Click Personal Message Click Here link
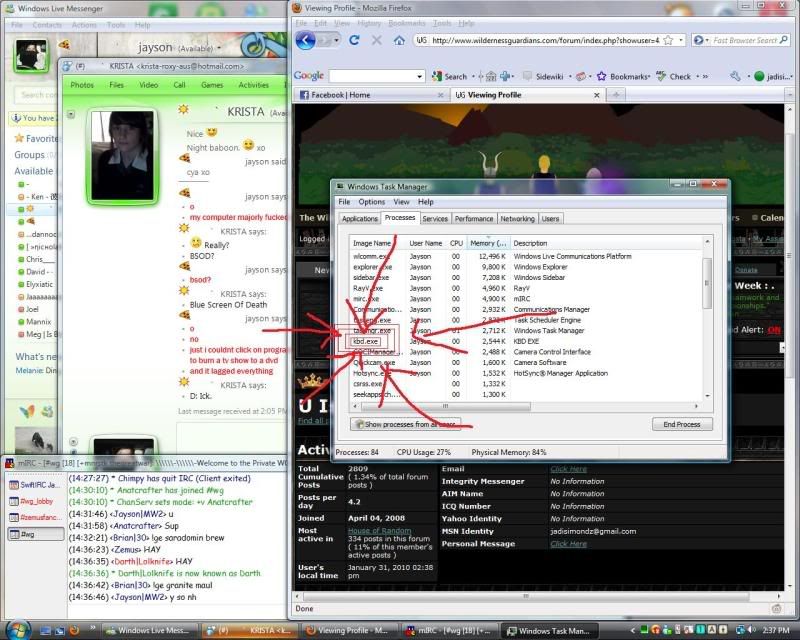Viewport: 800px width, 640px height. click(568, 544)
